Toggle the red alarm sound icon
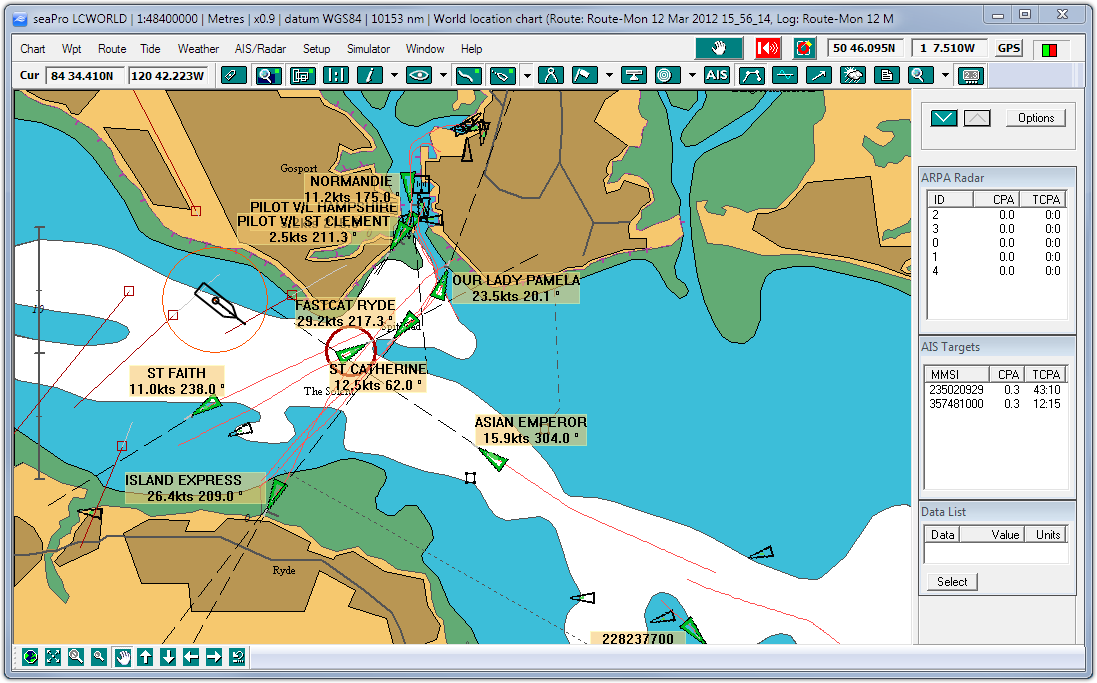The image size is (1097, 683). coord(768,48)
